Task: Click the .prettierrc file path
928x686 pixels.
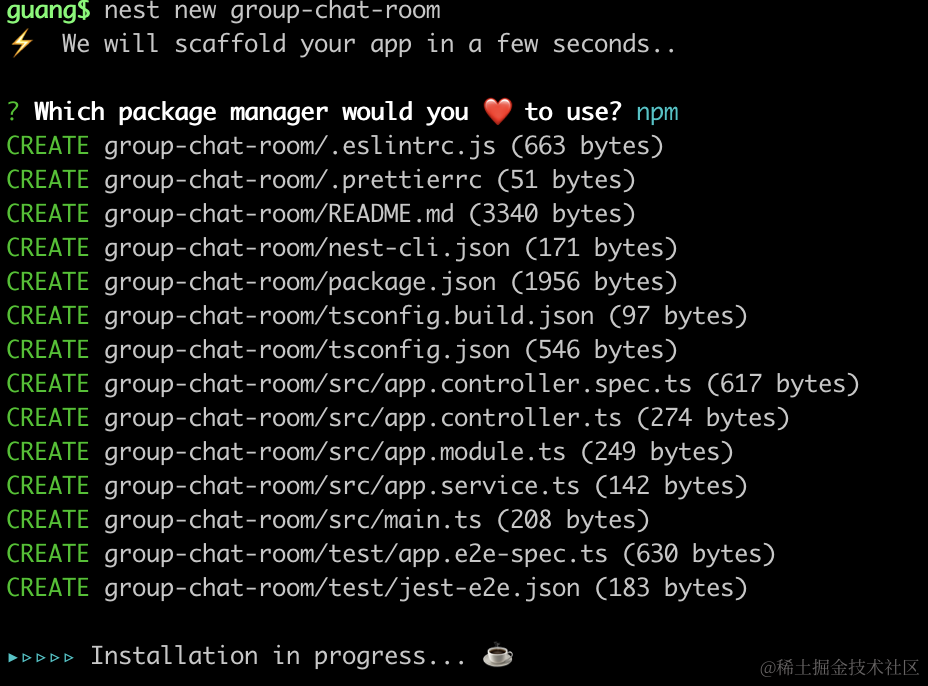Action: click(x=293, y=180)
